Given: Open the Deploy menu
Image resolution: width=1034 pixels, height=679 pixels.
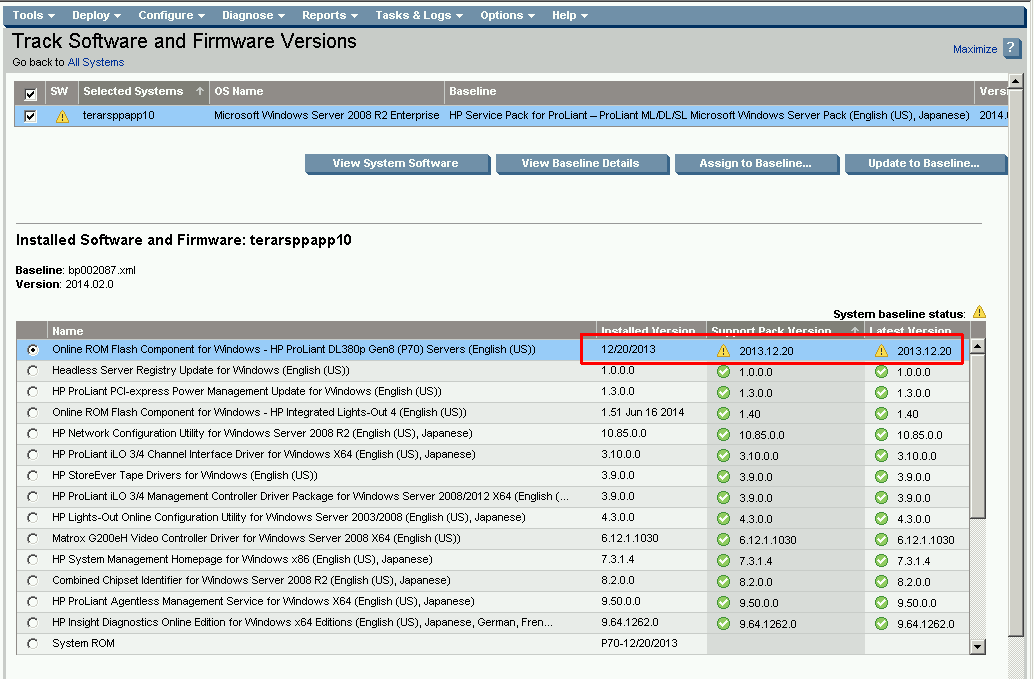Looking at the screenshot, I should [x=96, y=15].
